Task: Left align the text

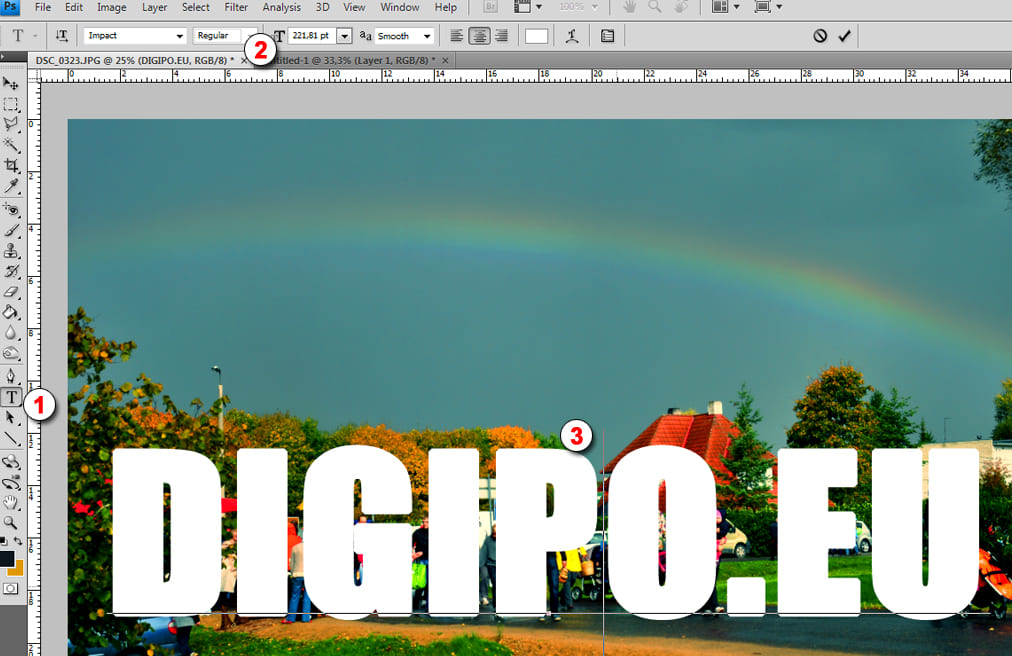Action: [x=456, y=36]
